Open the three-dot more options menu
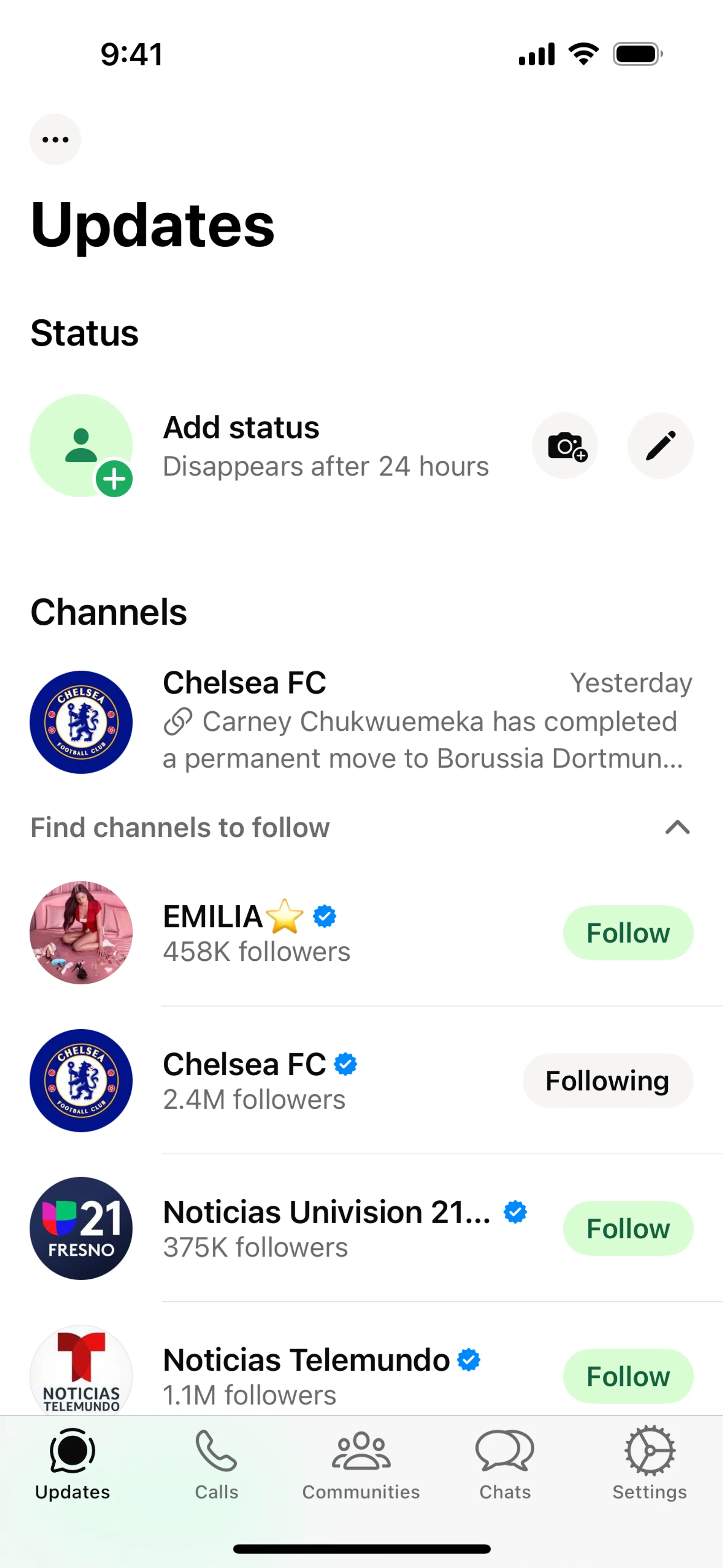 [55, 139]
